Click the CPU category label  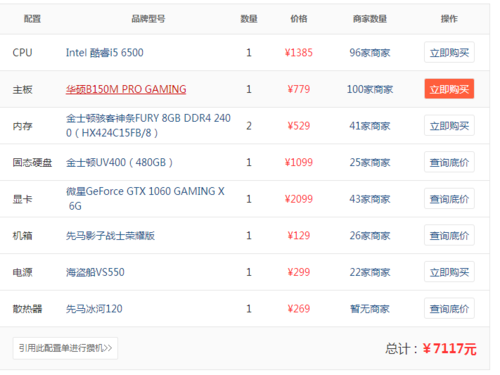tap(22, 53)
